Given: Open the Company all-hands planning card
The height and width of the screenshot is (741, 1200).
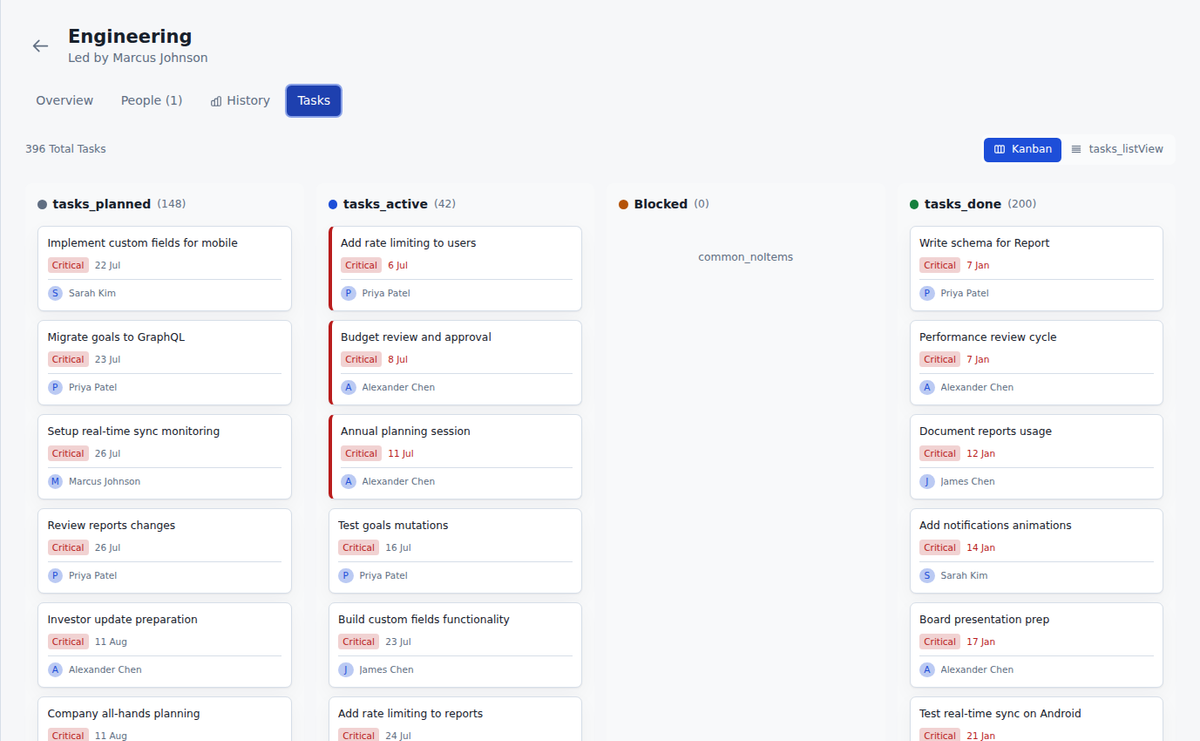Looking at the screenshot, I should point(165,719).
